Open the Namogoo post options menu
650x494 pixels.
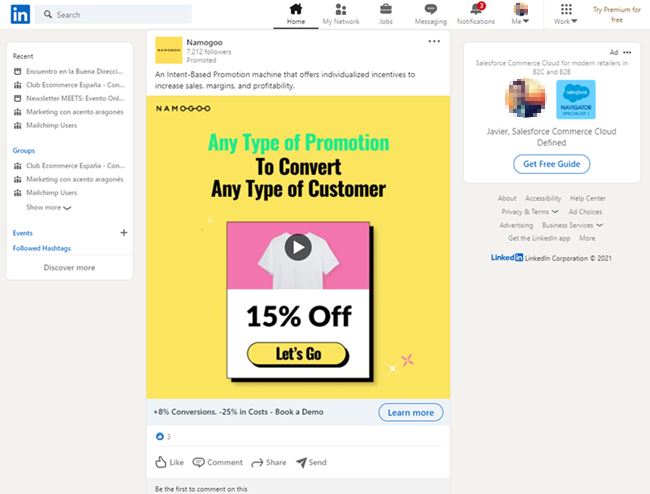coord(434,41)
